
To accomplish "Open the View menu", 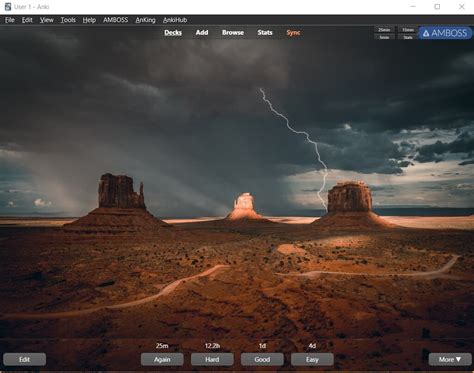I will pyautogui.click(x=47, y=20).
